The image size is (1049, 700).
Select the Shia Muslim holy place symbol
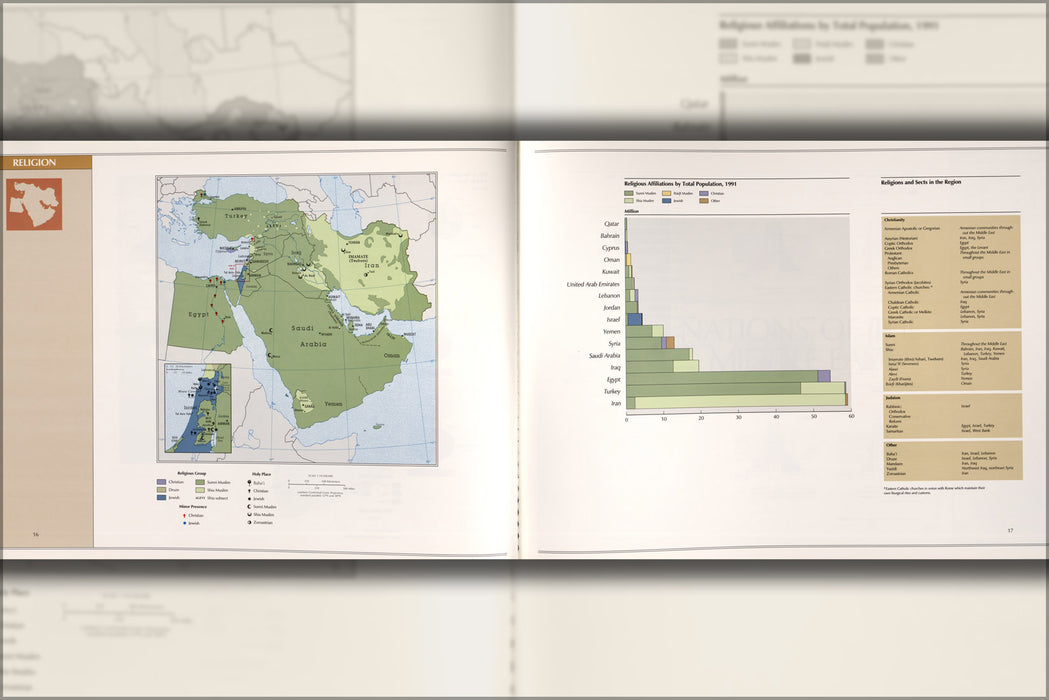coord(248,515)
